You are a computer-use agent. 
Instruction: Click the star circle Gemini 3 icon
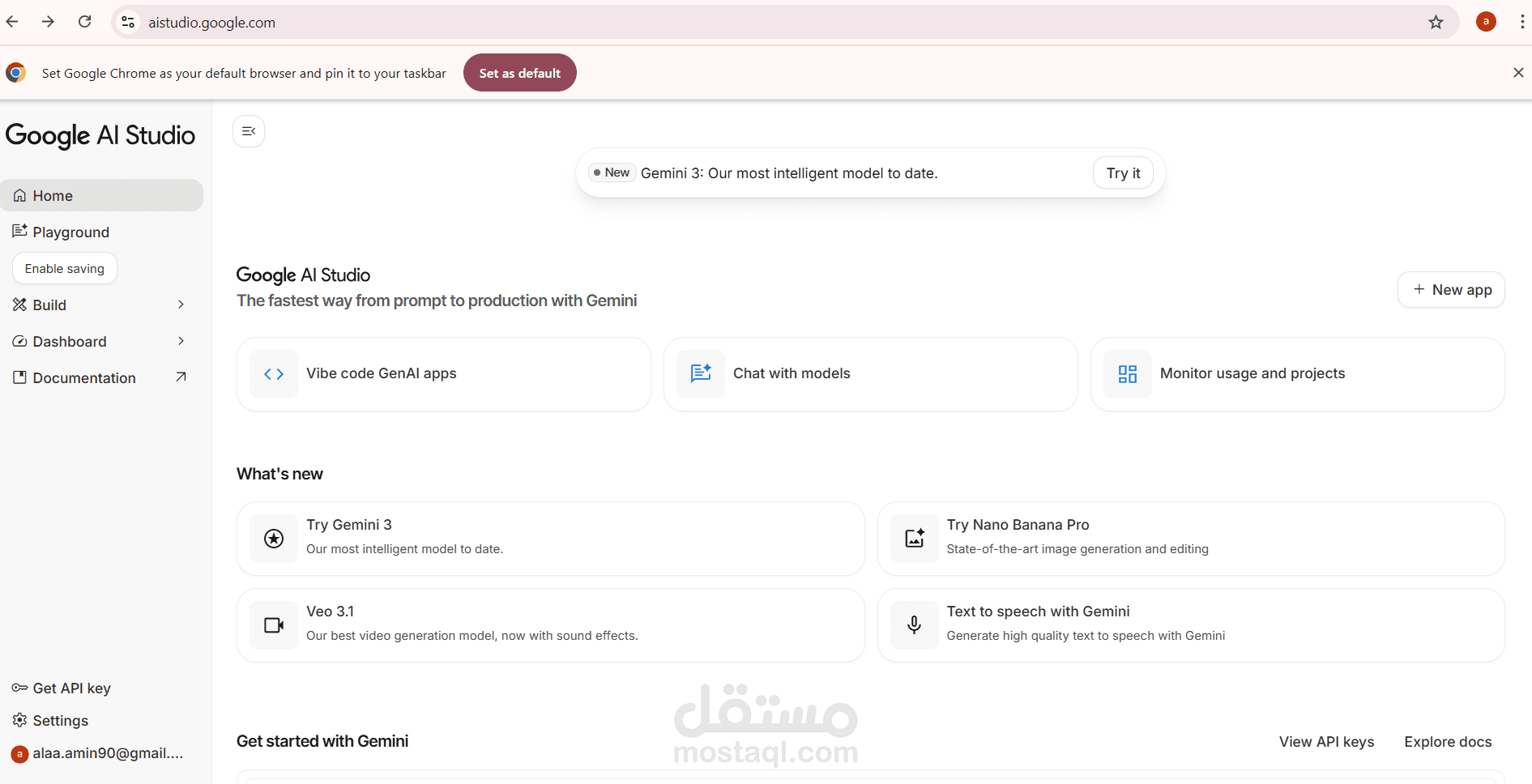[274, 539]
